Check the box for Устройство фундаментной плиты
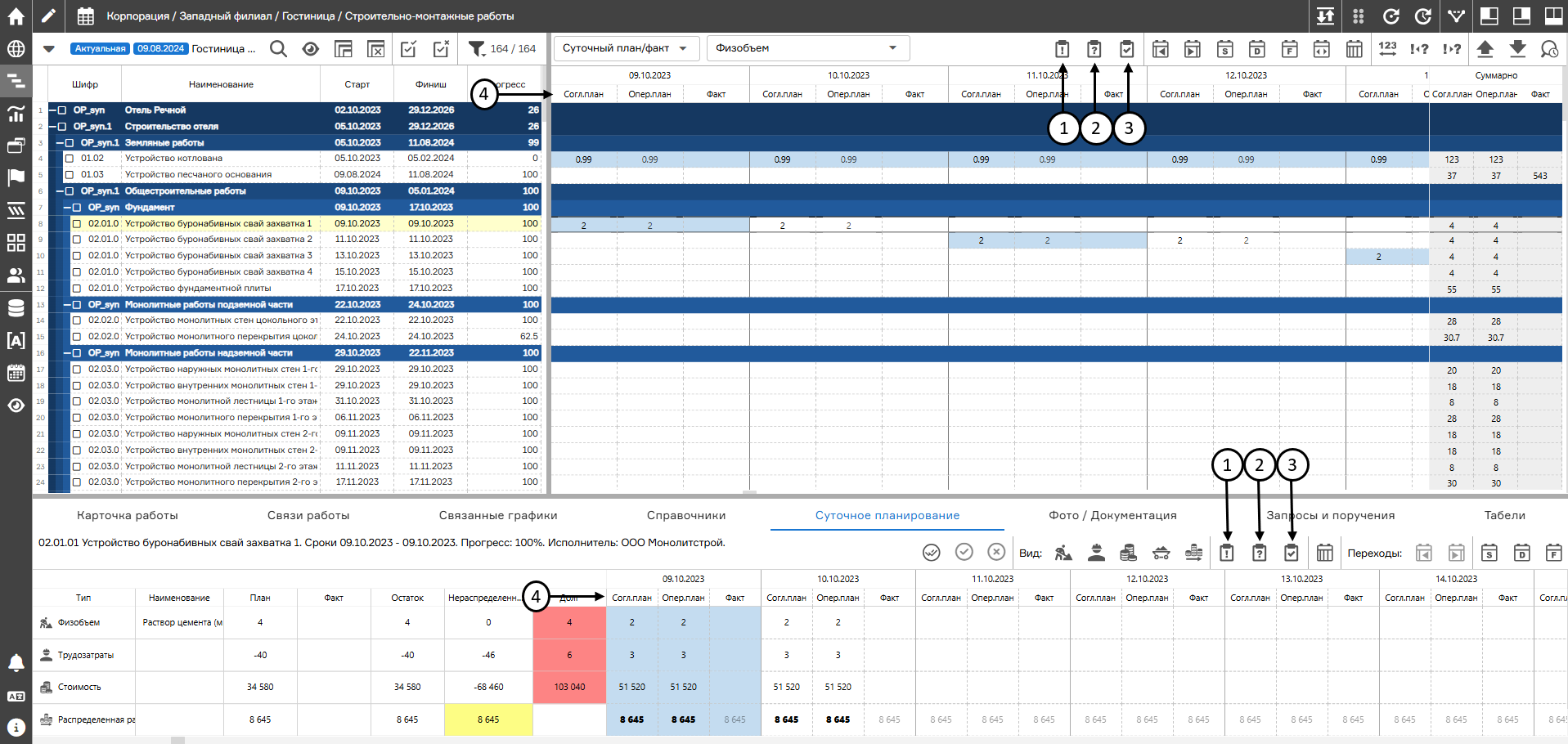The image size is (1568, 744). tap(77, 289)
